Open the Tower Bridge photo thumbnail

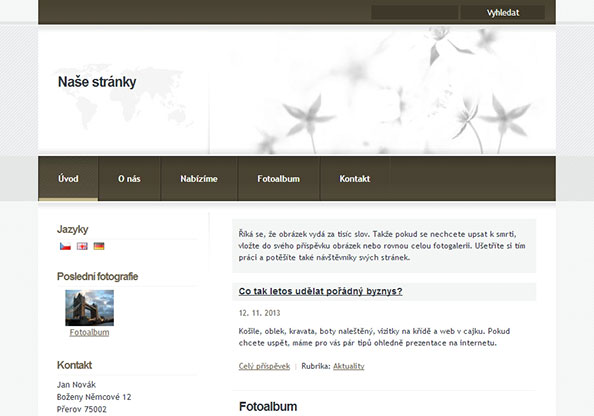pyautogui.click(x=89, y=308)
